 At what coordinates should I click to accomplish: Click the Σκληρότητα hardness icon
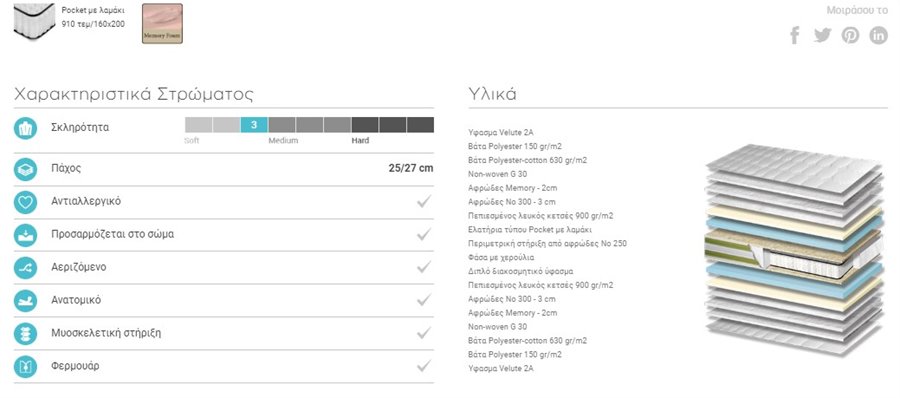25,128
